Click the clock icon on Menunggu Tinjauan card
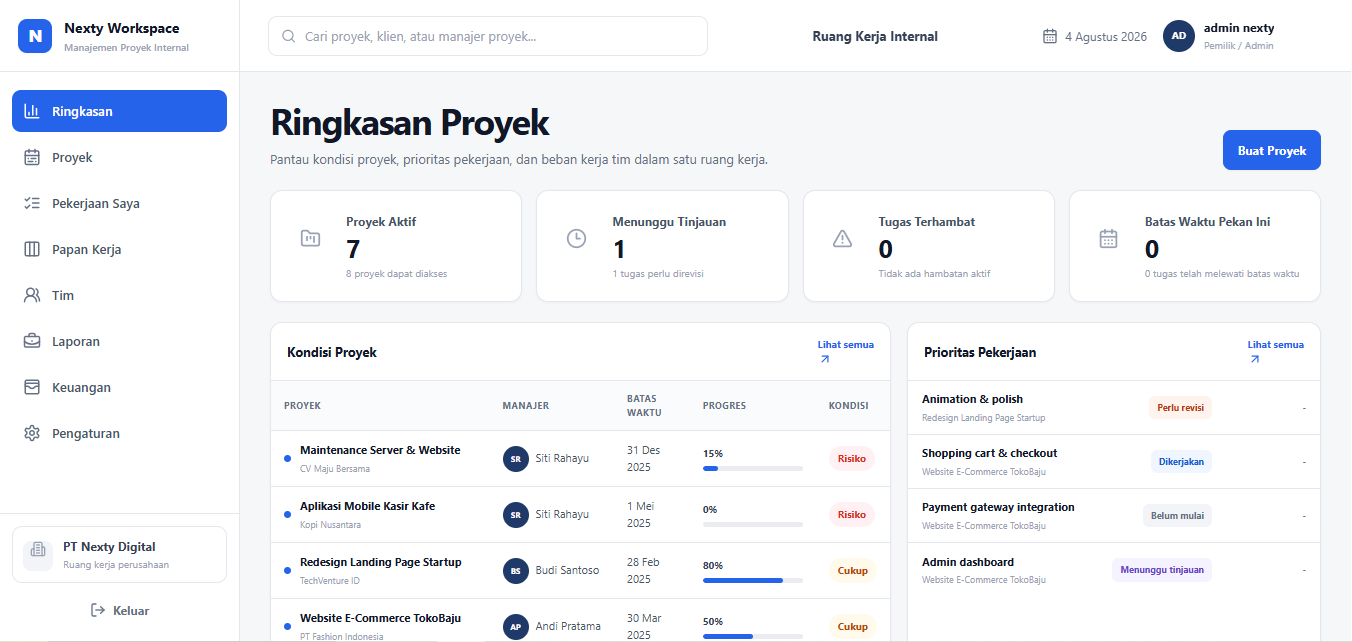 tap(576, 238)
